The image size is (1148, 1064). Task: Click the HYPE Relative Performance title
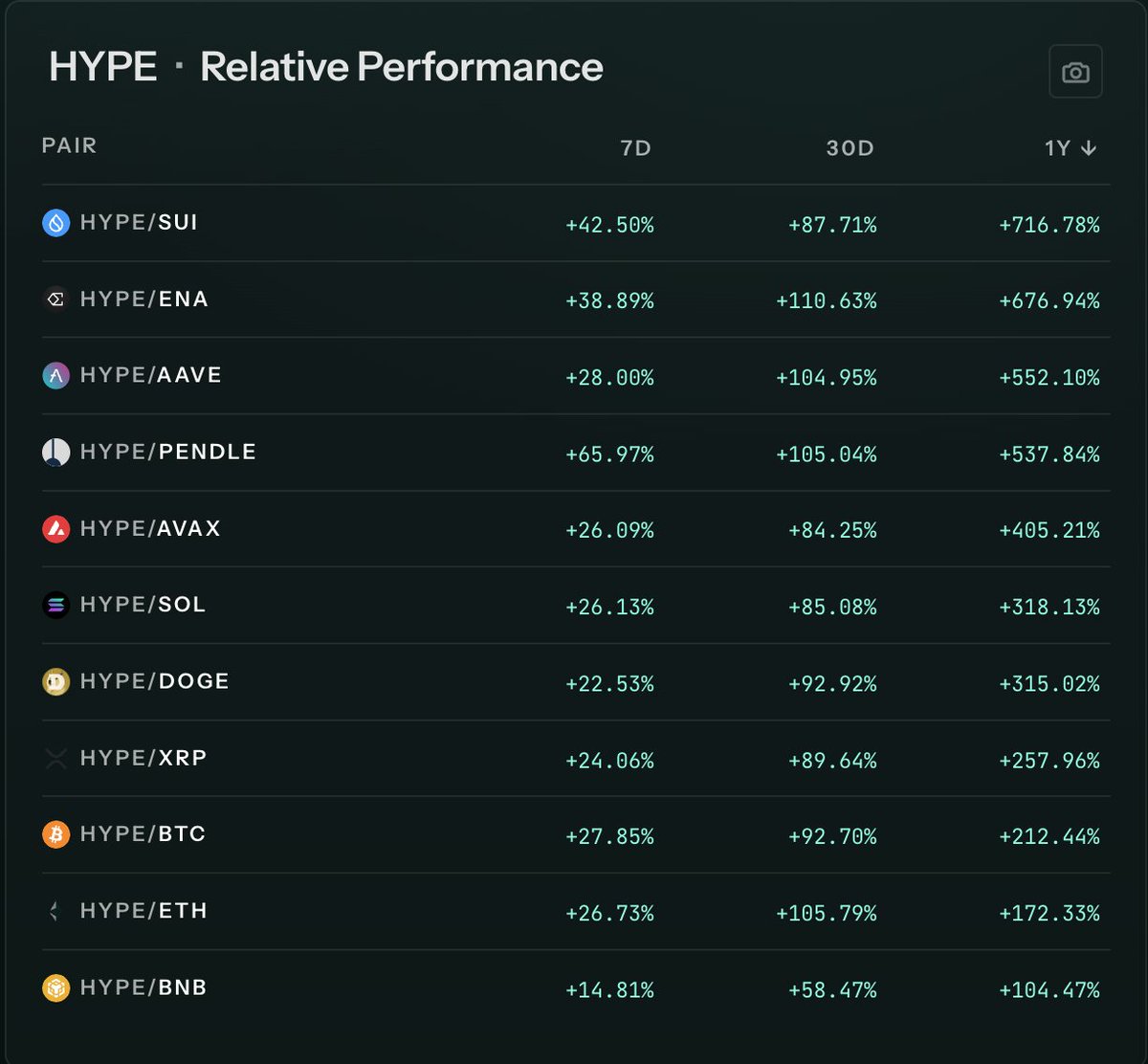coord(326,67)
